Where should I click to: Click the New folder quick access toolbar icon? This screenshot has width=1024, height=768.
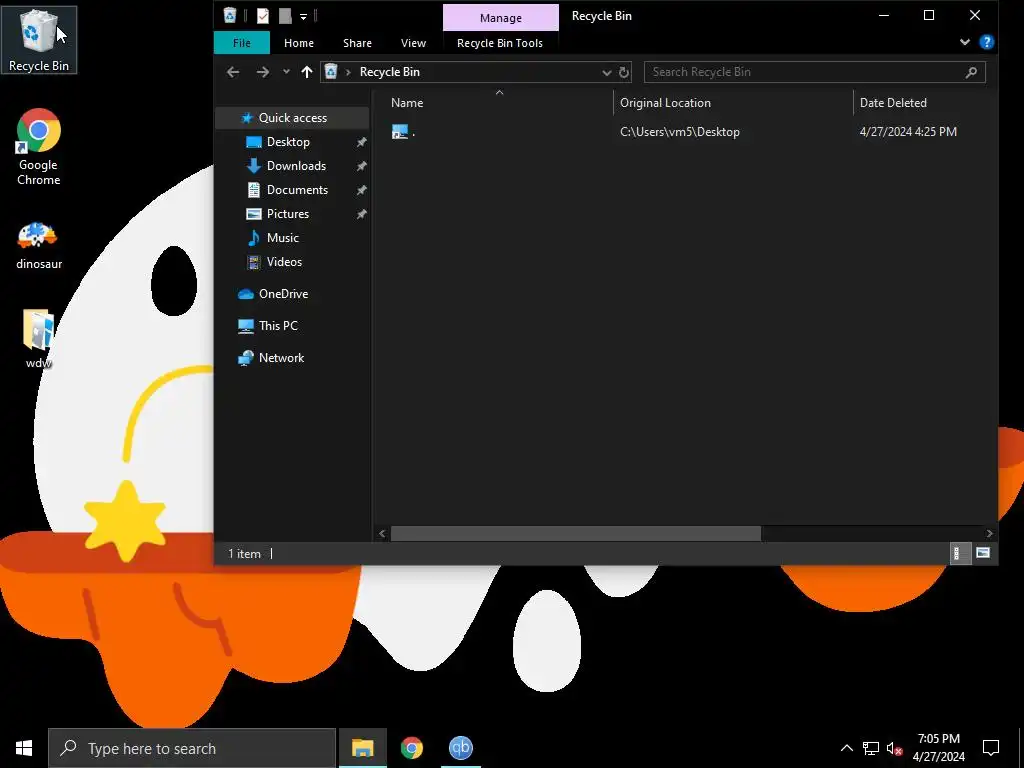285,16
